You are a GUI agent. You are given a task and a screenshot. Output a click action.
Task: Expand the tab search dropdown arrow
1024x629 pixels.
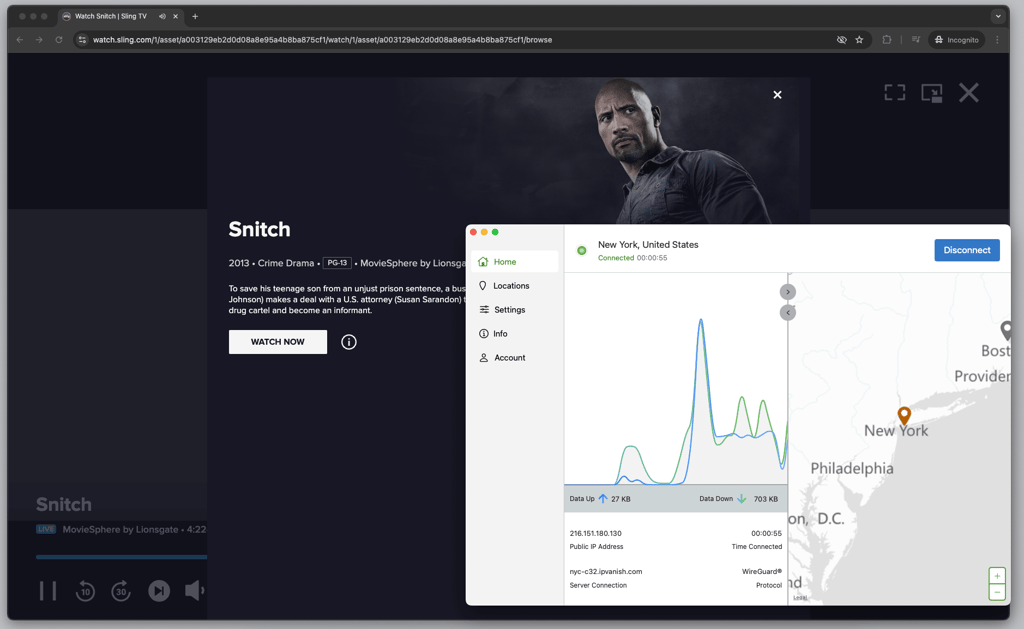pos(998,16)
